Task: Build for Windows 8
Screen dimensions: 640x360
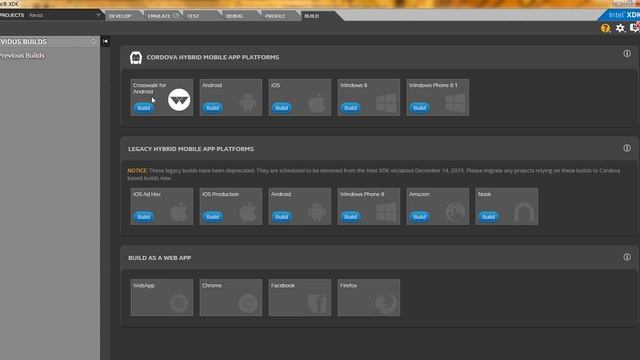Action: 351,108
